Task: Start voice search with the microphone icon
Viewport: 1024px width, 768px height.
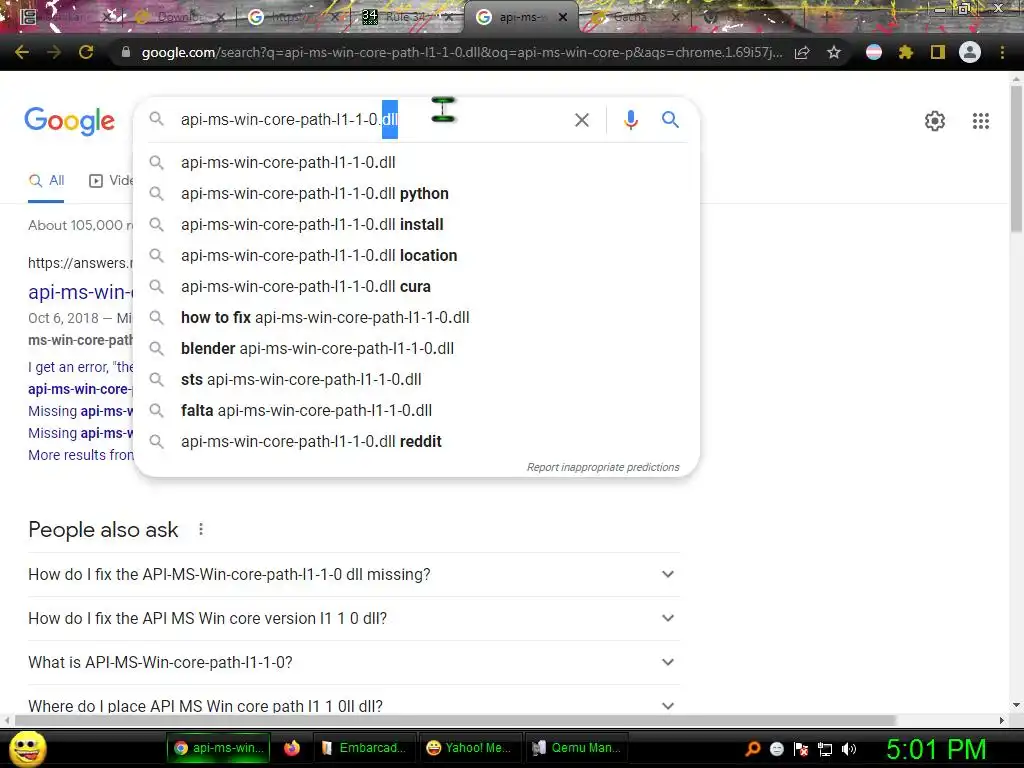Action: pyautogui.click(x=630, y=120)
